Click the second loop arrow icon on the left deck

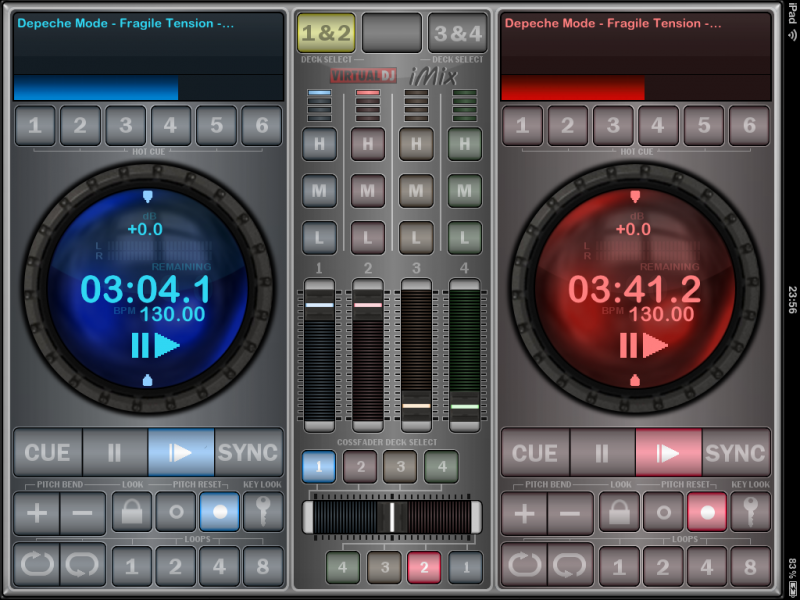(x=83, y=565)
